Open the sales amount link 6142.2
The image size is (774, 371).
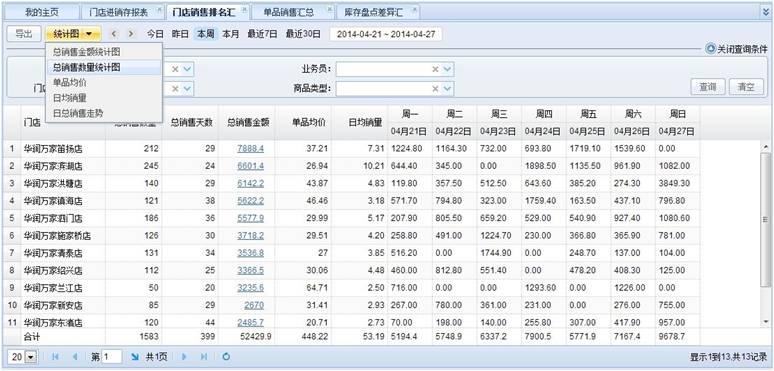pyautogui.click(x=250, y=184)
